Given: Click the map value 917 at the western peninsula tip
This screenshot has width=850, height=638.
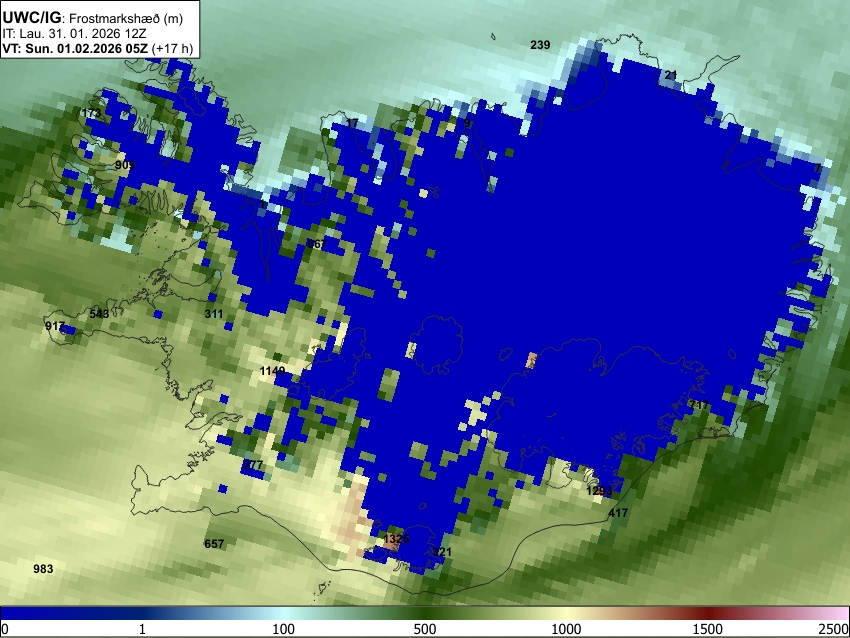Looking at the screenshot, I should [55, 326].
